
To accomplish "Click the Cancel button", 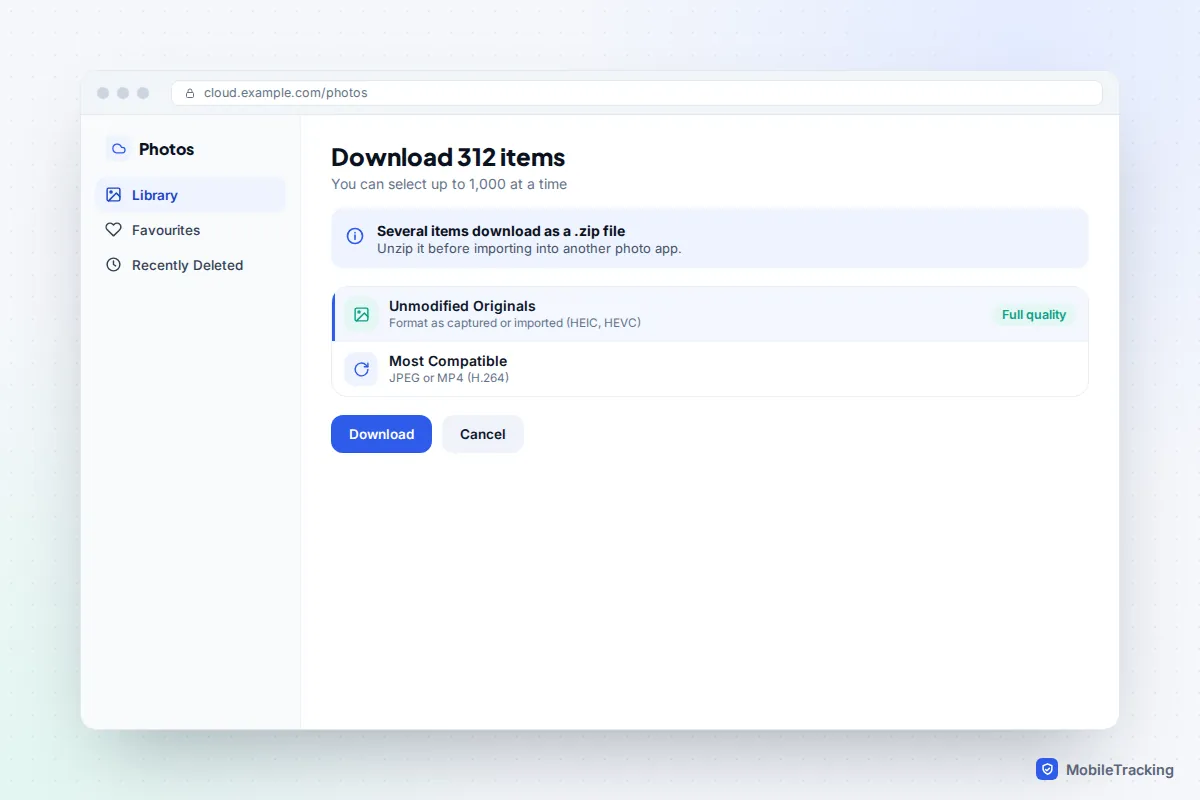I will point(483,434).
